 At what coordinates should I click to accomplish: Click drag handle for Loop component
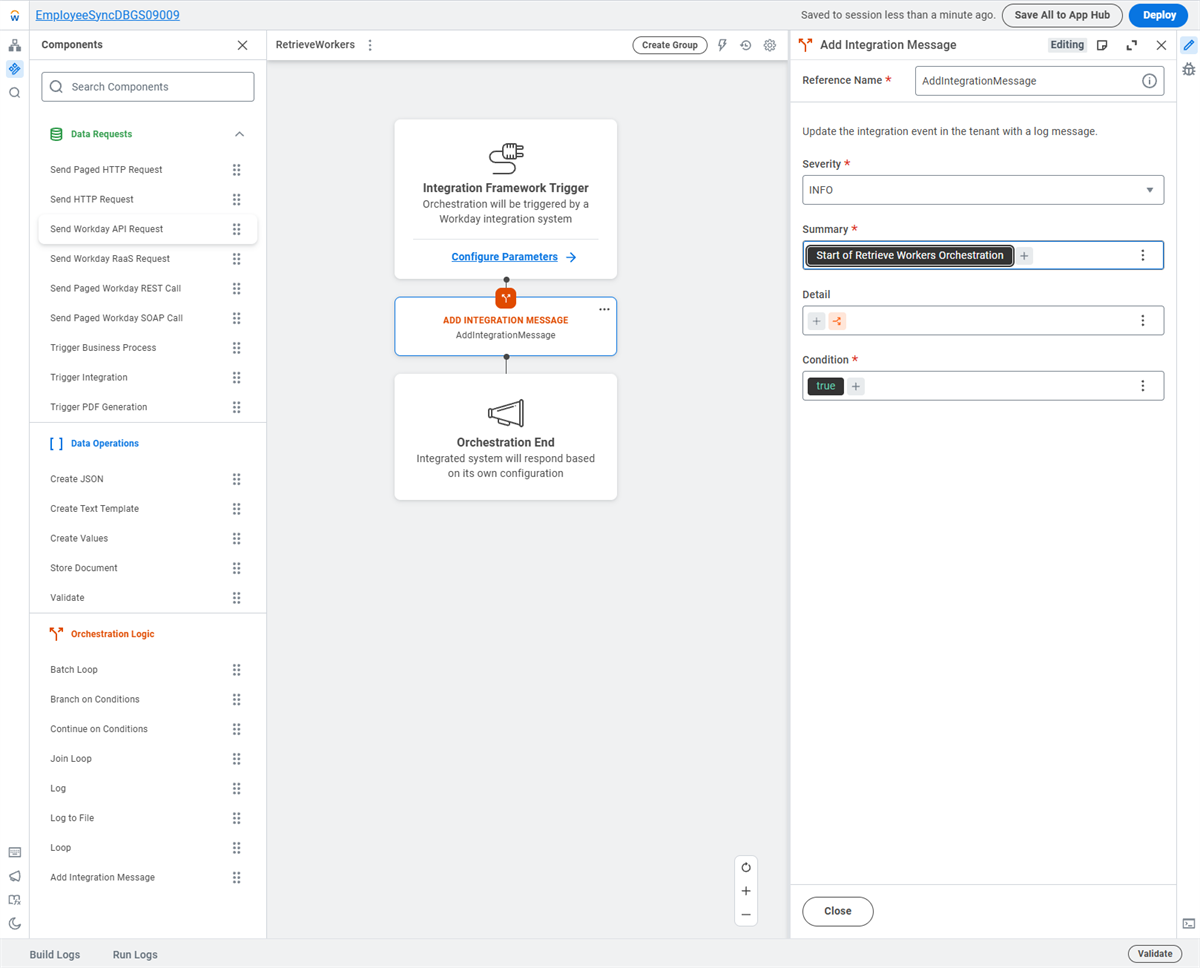(x=237, y=848)
